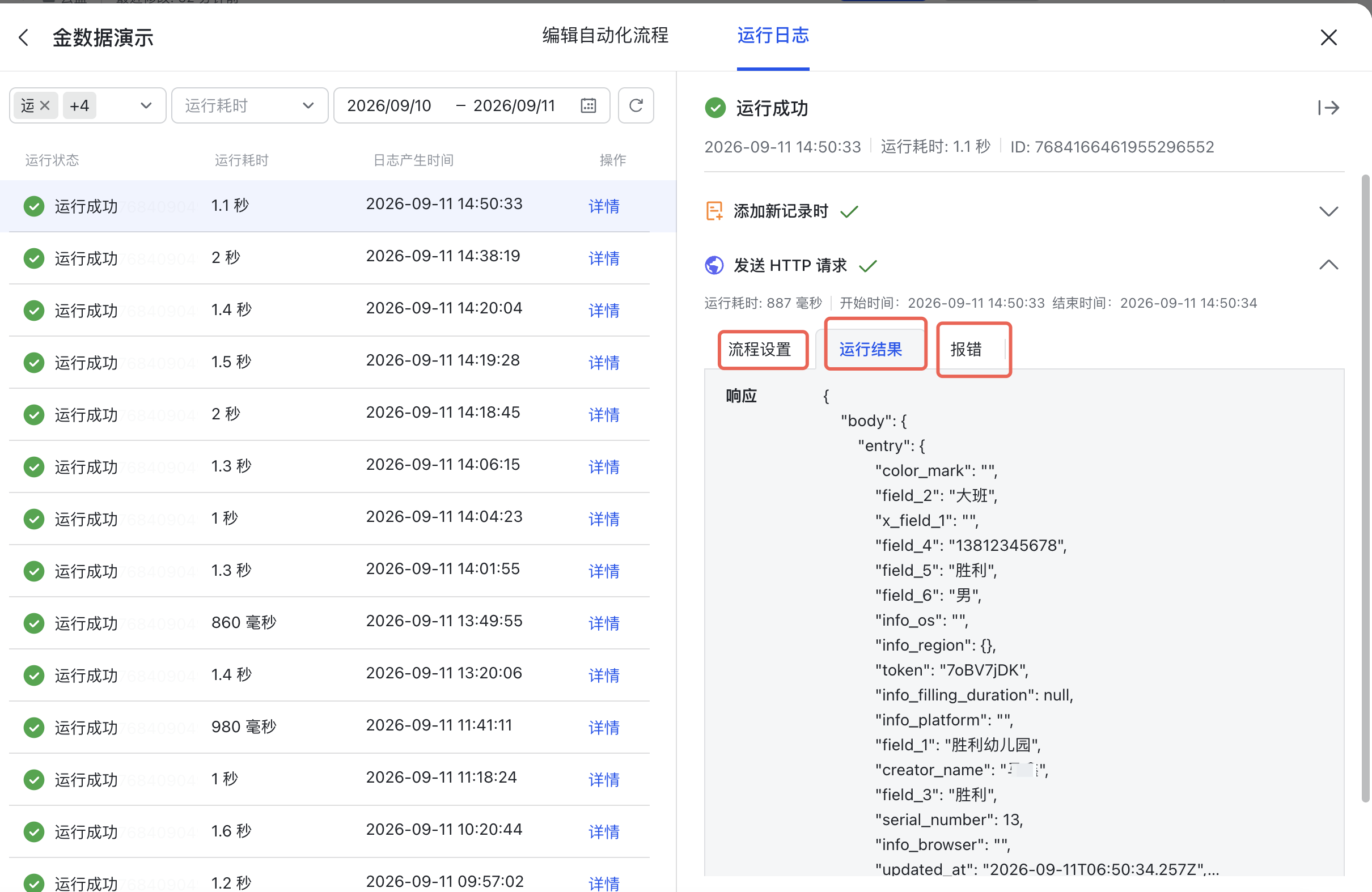1372x892 pixels.
Task: Click the "field_1": "胜利幼儿园" line
Action: [x=958, y=745]
